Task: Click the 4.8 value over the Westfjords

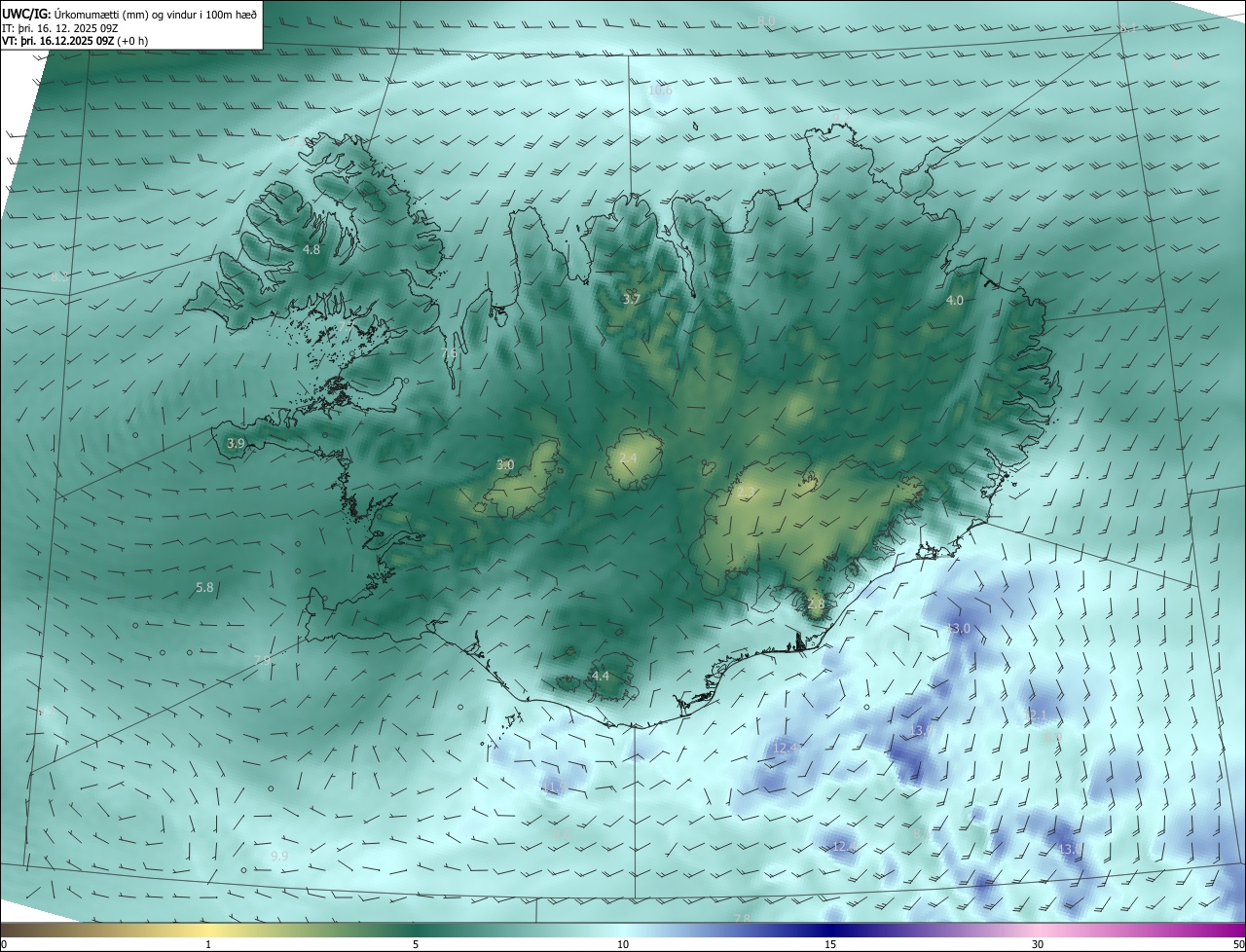Action: pyautogui.click(x=311, y=250)
